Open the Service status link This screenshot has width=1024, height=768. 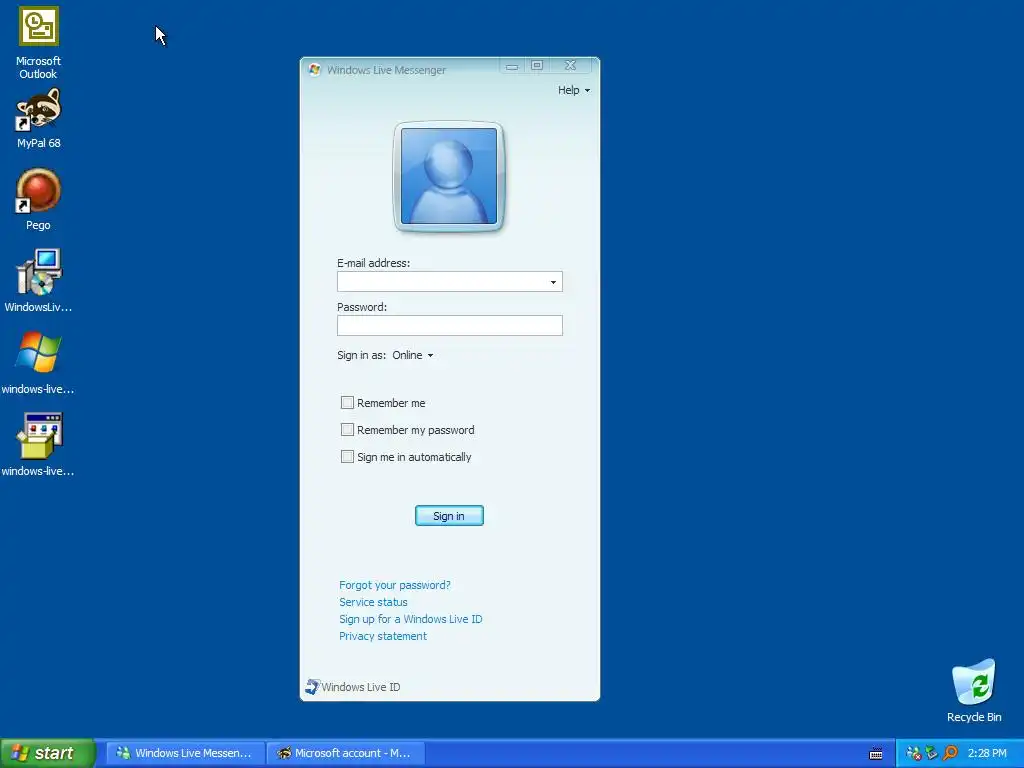[x=373, y=602]
